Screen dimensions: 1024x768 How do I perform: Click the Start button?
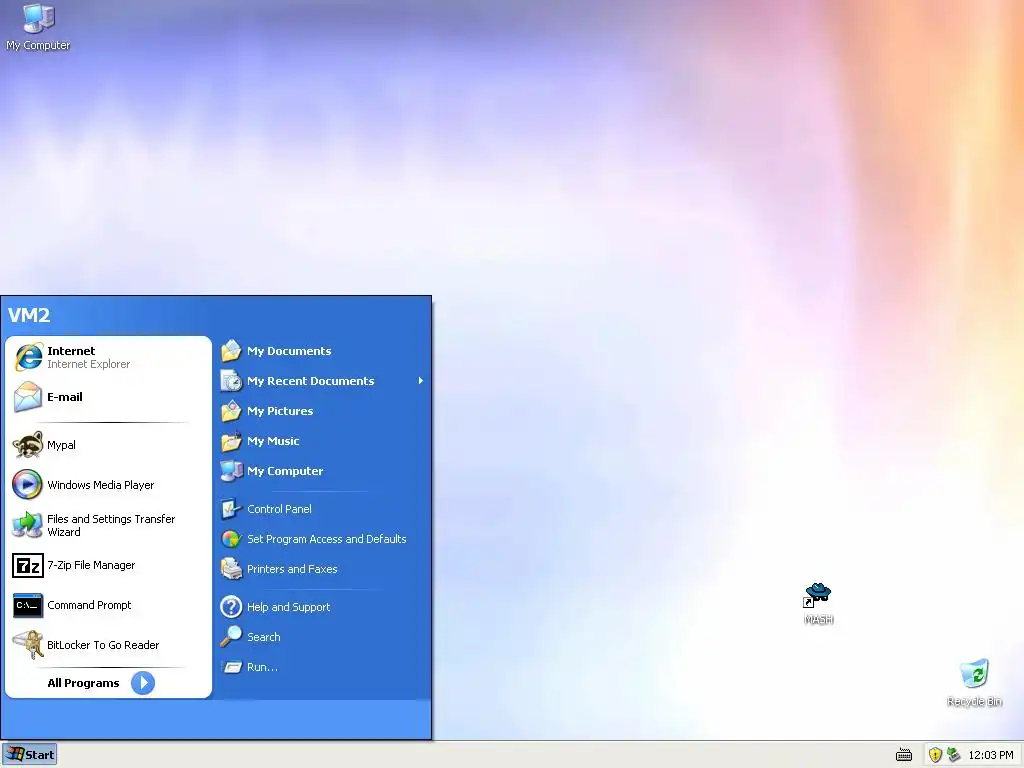click(x=29, y=755)
